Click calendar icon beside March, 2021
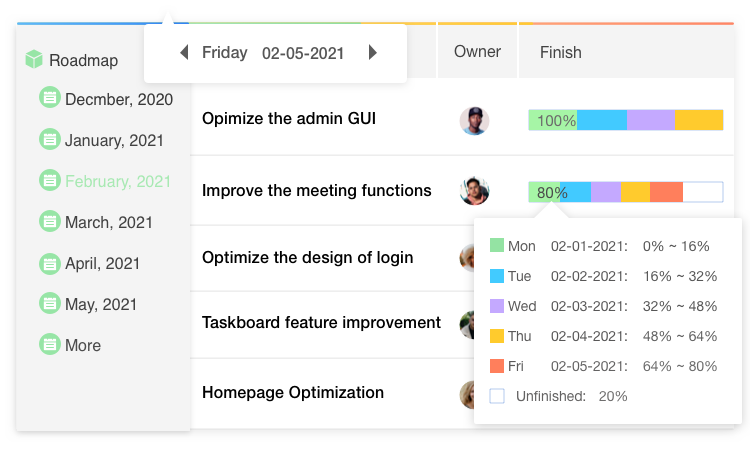 click(x=50, y=221)
